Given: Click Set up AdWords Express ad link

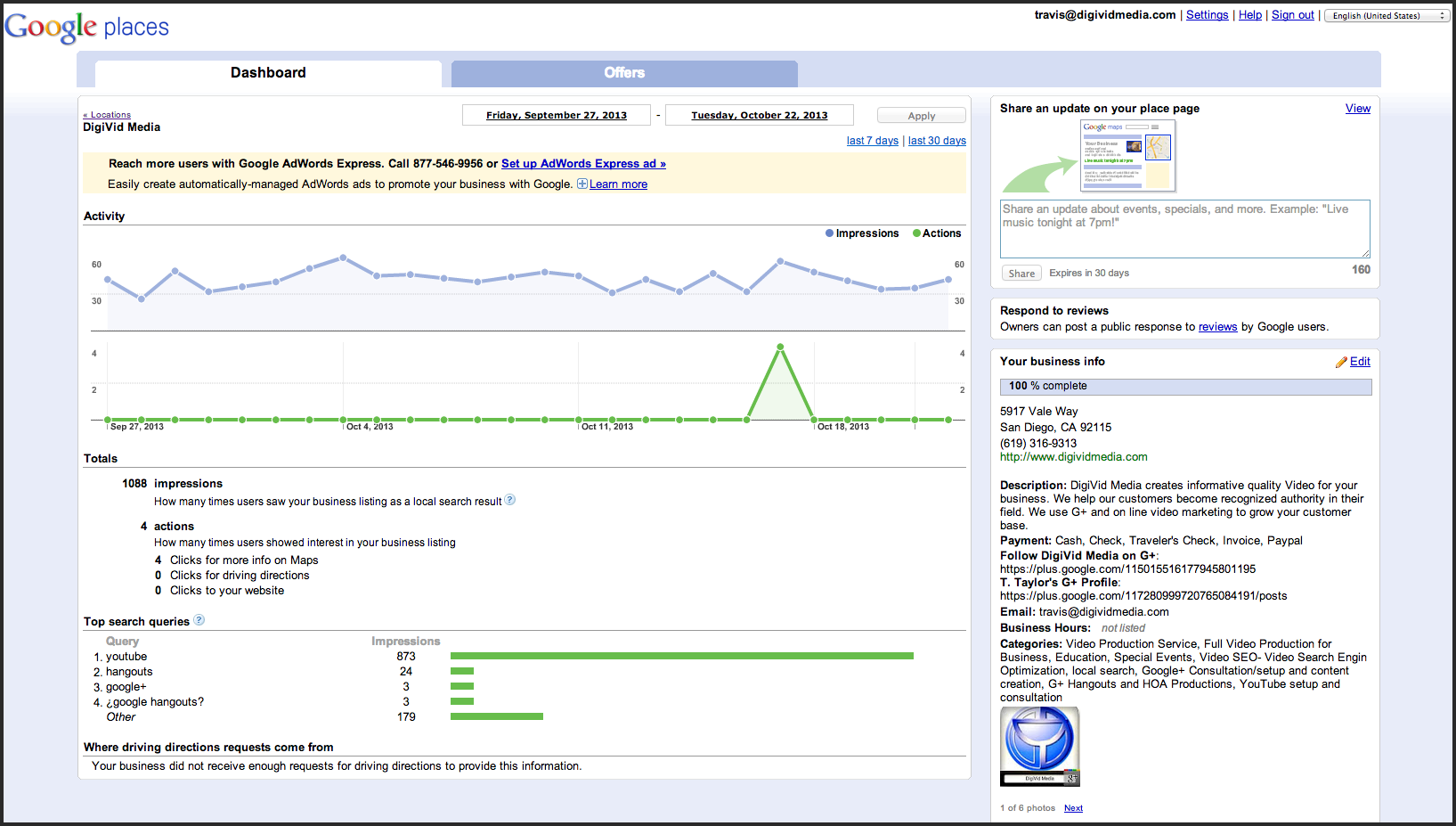Looking at the screenshot, I should click(583, 164).
